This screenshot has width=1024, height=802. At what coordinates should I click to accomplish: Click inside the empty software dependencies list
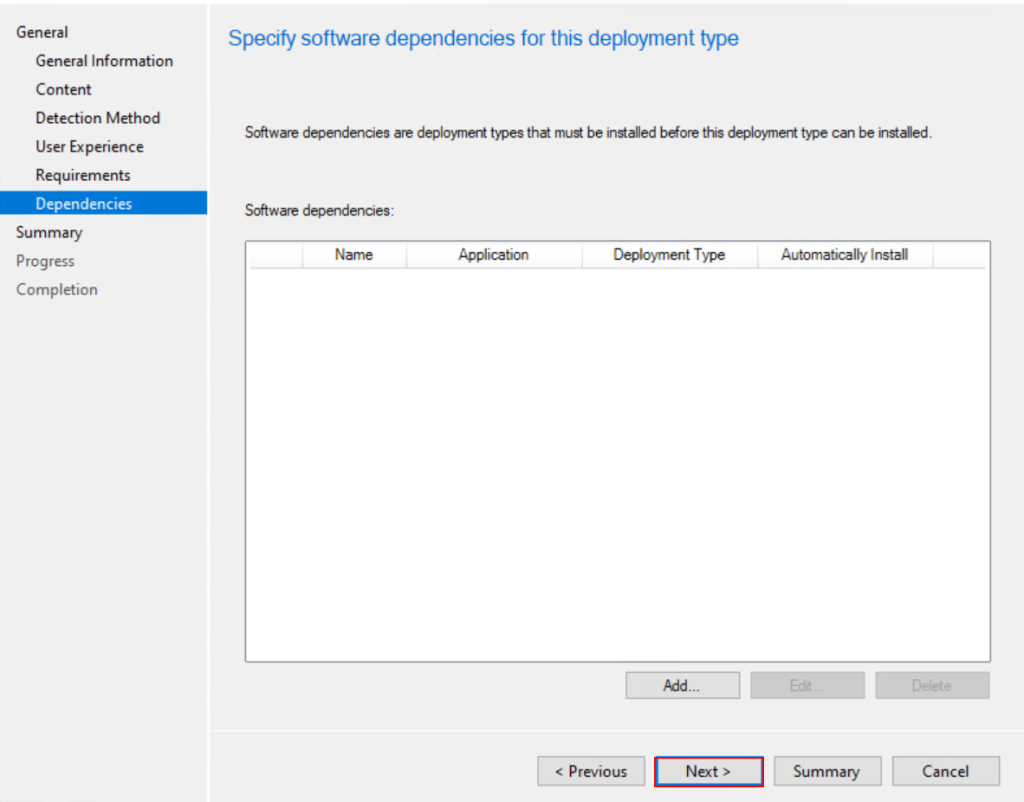pyautogui.click(x=617, y=460)
